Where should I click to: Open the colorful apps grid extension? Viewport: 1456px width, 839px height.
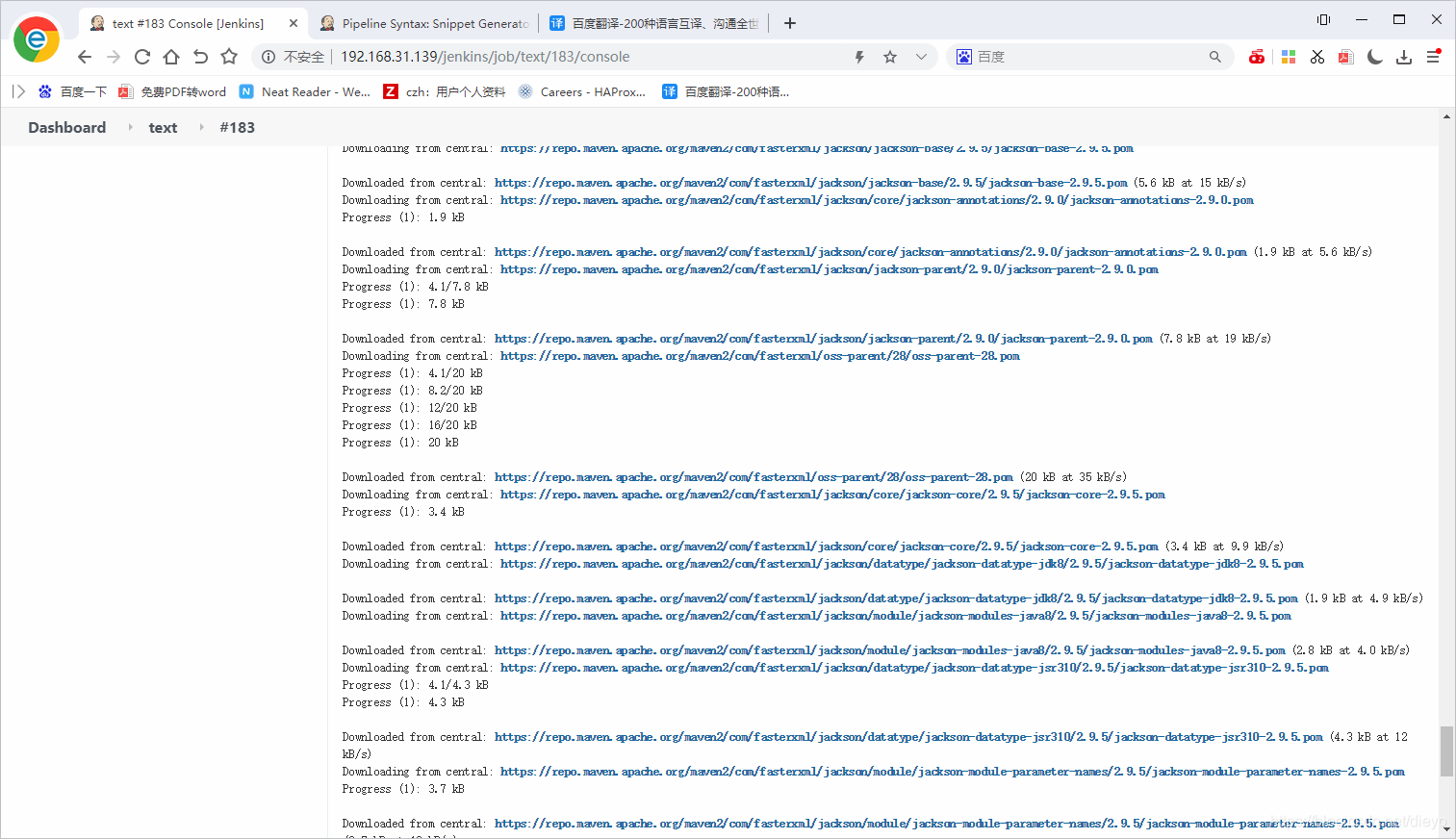pos(1289,57)
